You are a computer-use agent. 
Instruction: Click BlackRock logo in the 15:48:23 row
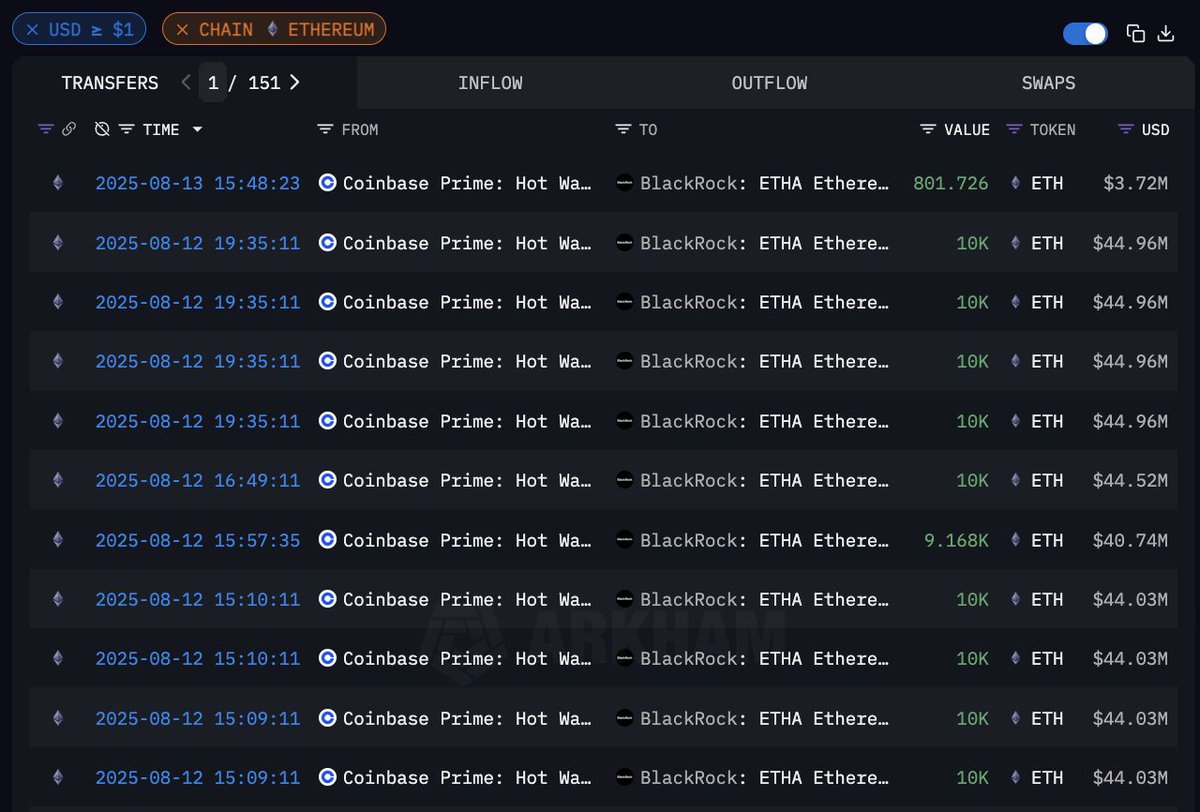[624, 183]
